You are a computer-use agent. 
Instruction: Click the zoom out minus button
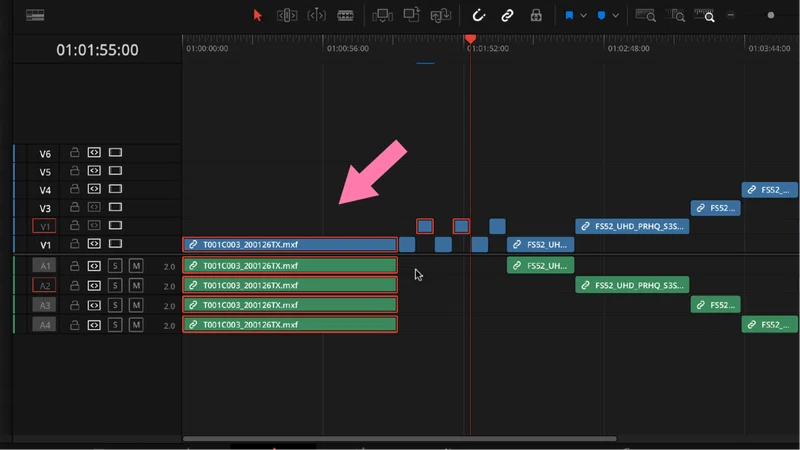tap(731, 15)
